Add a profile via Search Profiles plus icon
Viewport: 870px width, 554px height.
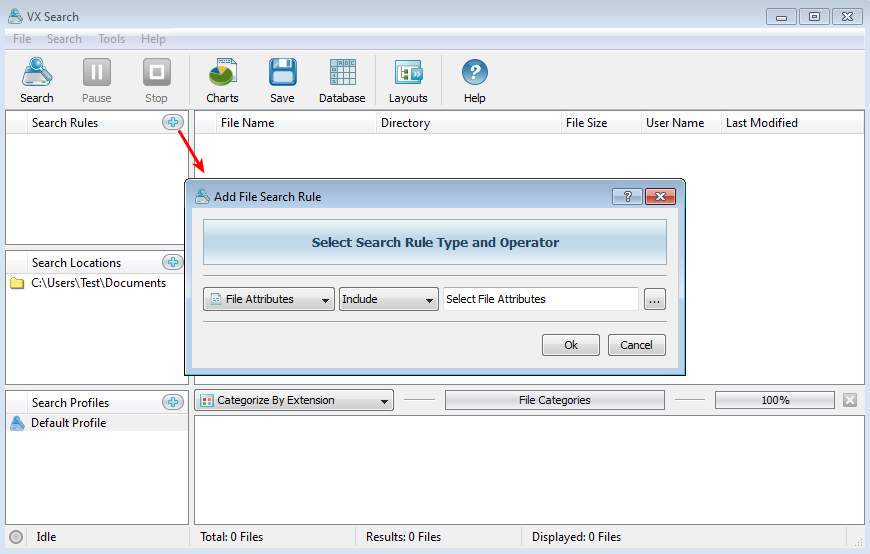(173, 402)
